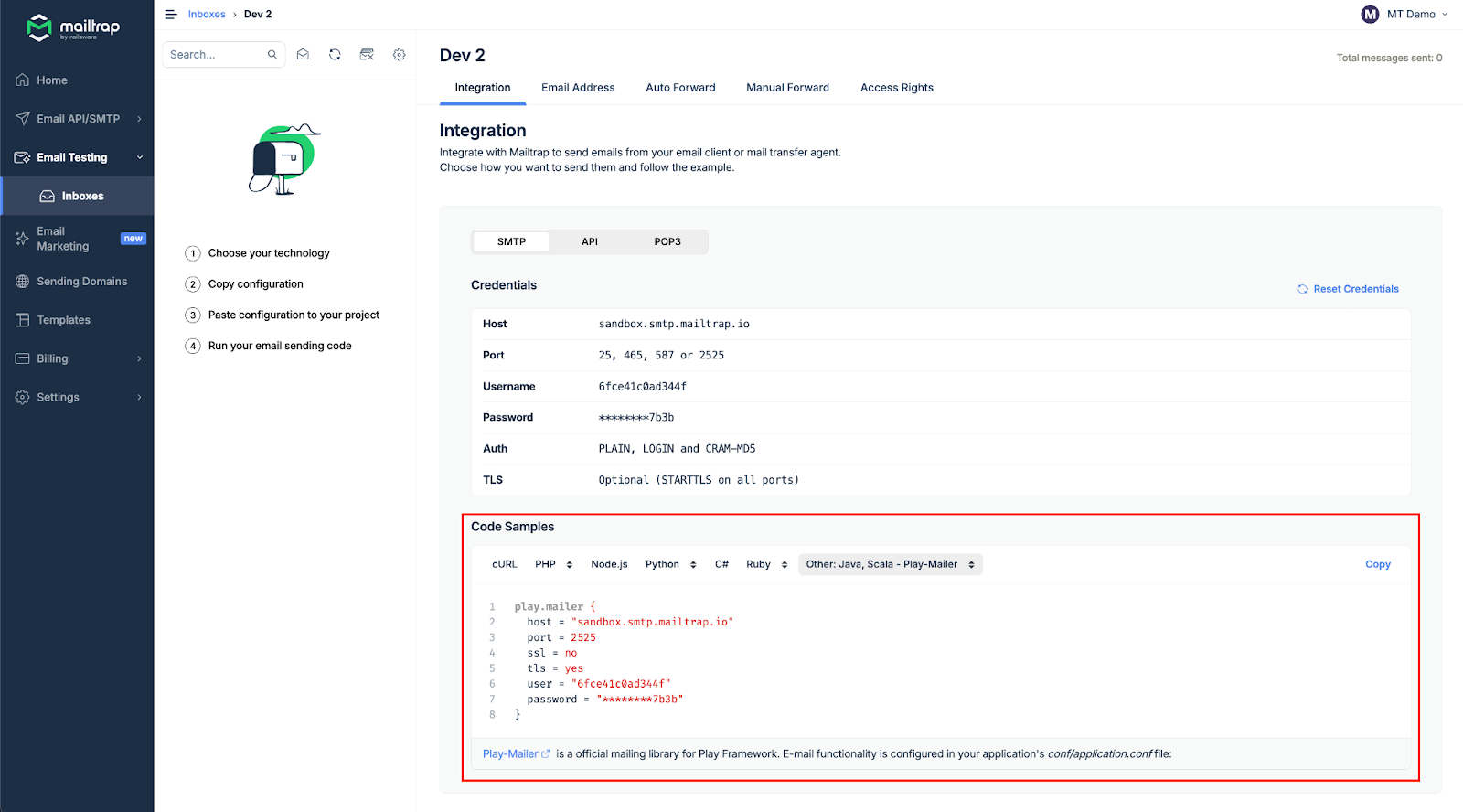
Task: Expand the Billing chevron
Action: pos(140,358)
